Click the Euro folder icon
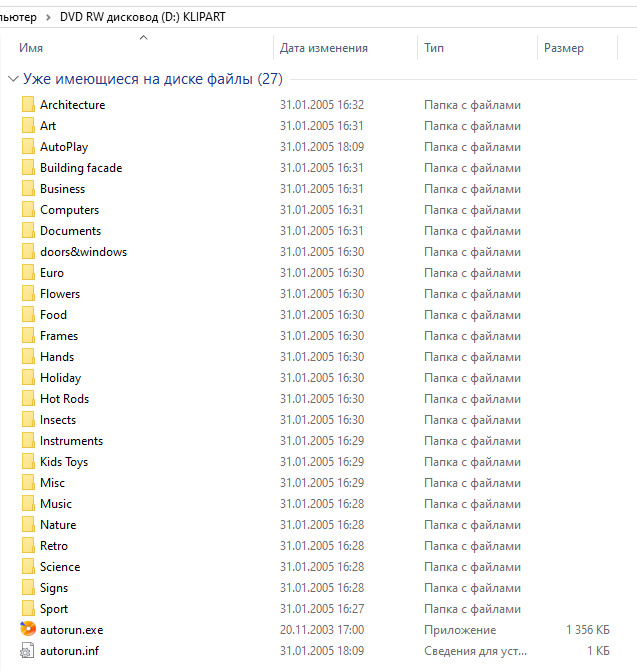This screenshot has height=671, width=637. click(x=28, y=272)
